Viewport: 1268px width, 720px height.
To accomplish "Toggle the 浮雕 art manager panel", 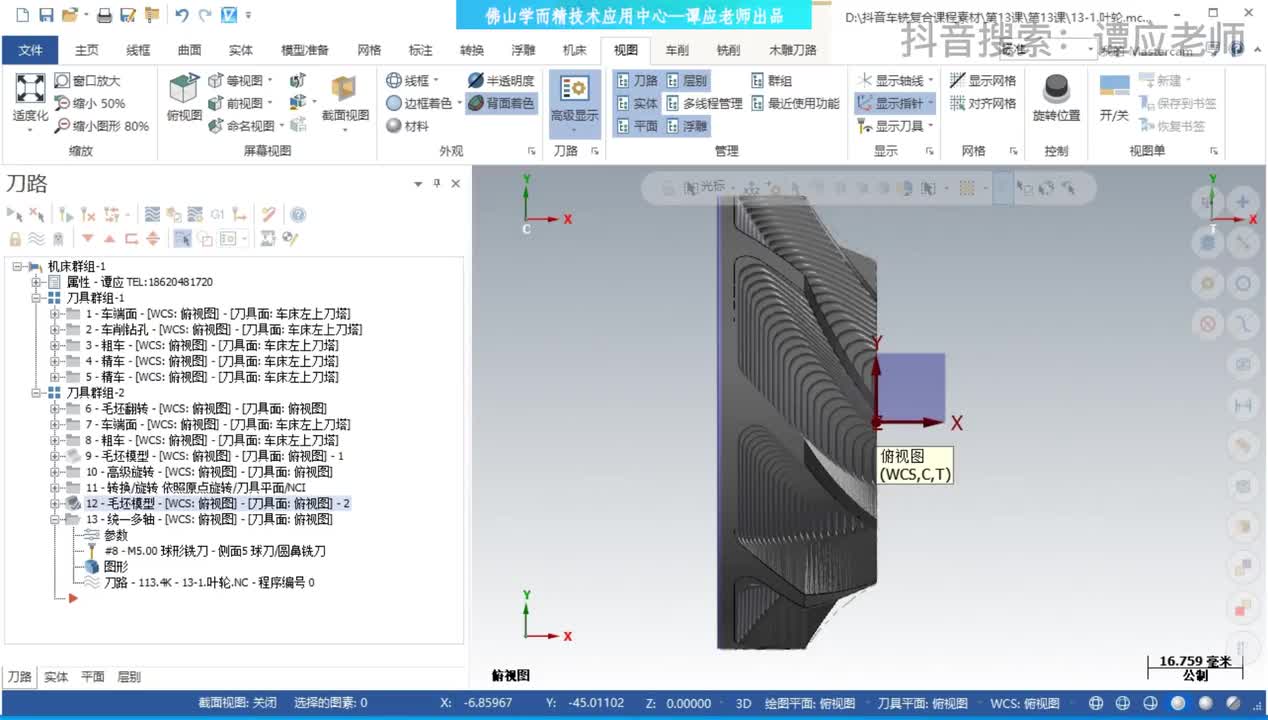I will (686, 126).
